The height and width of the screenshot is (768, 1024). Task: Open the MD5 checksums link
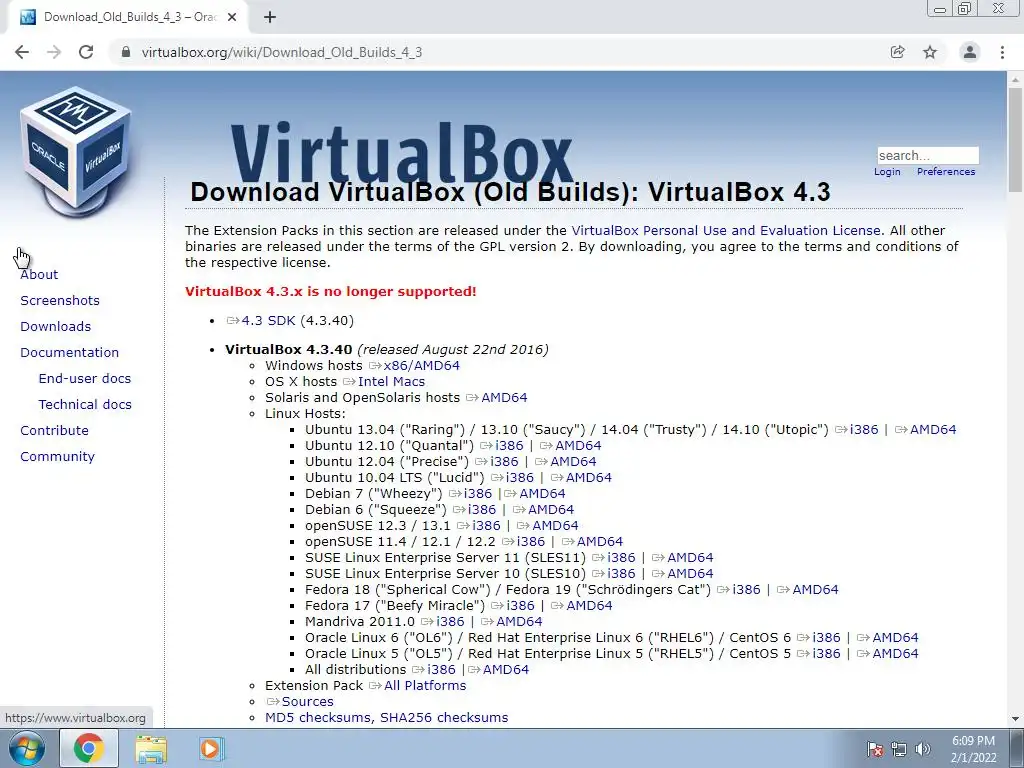(x=319, y=718)
